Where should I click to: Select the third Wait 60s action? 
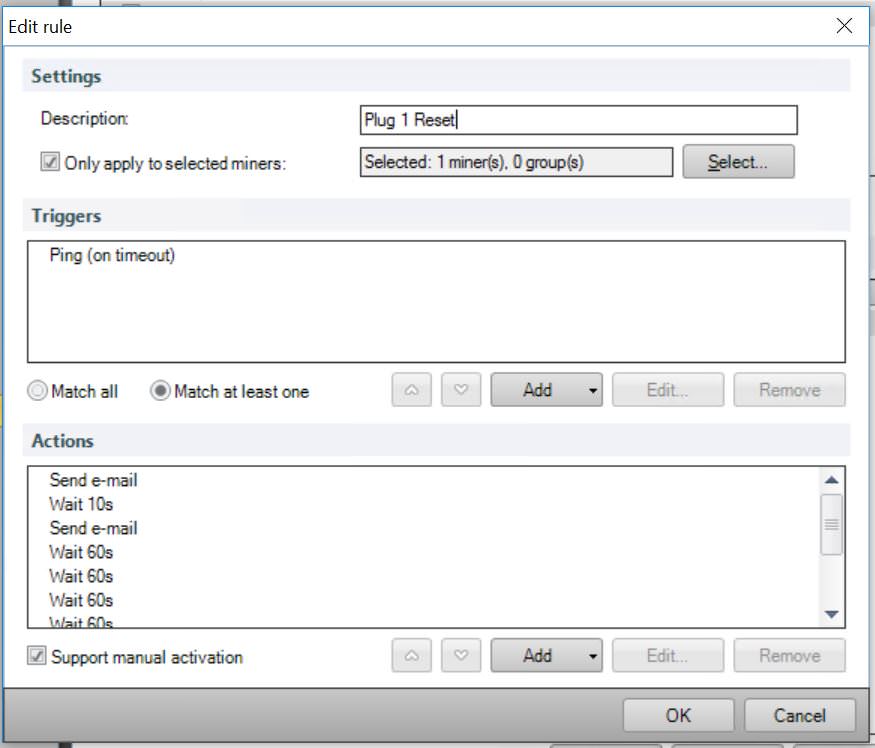click(81, 600)
